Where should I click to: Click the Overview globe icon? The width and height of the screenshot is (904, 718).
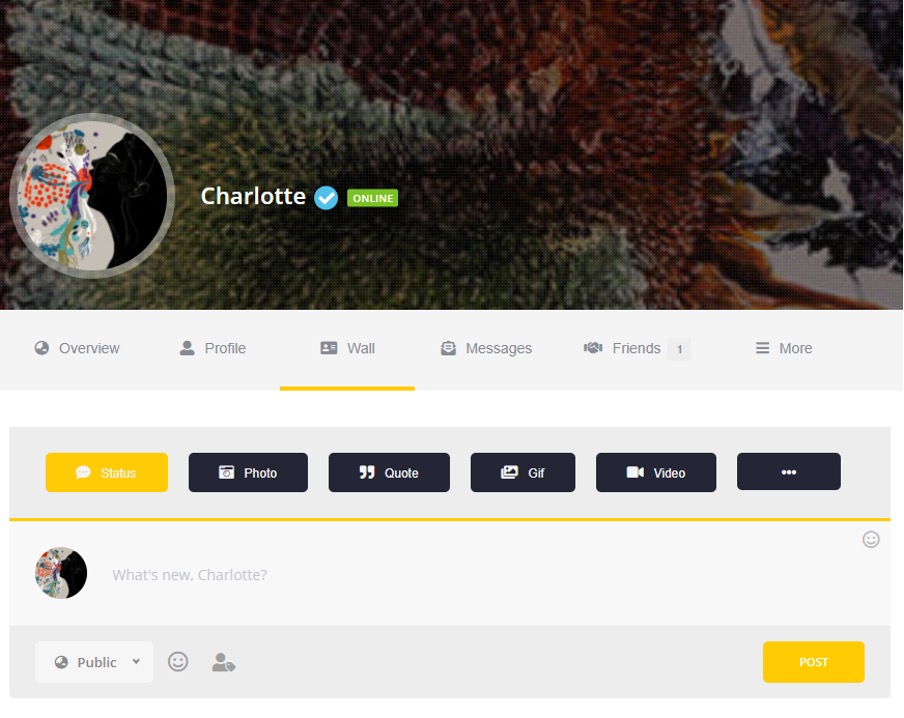click(42, 348)
